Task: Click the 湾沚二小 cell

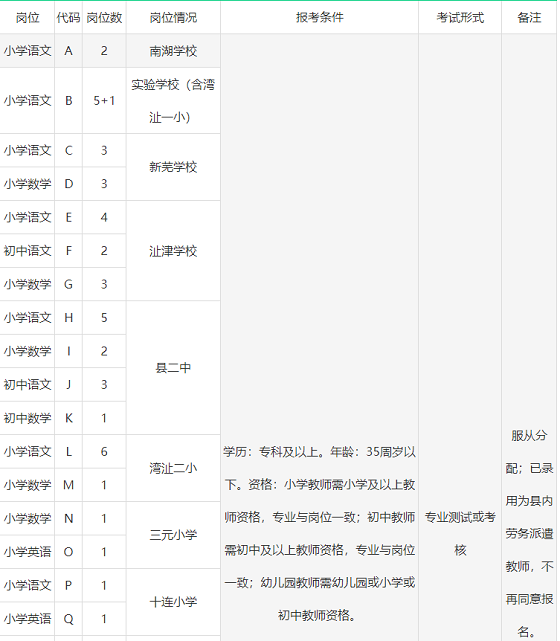Action: (x=173, y=468)
